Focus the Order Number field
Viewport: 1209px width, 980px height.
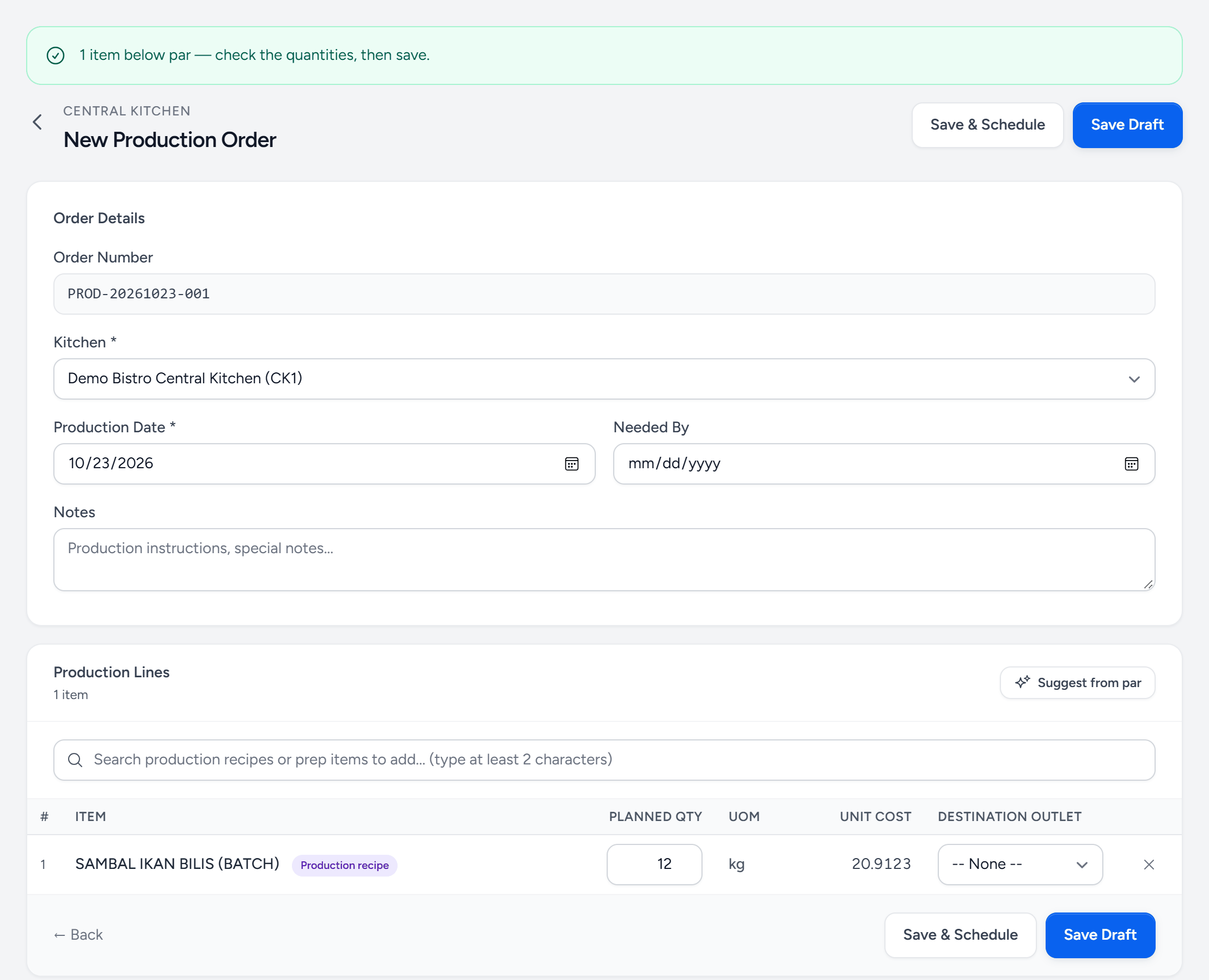pyautogui.click(x=604, y=294)
